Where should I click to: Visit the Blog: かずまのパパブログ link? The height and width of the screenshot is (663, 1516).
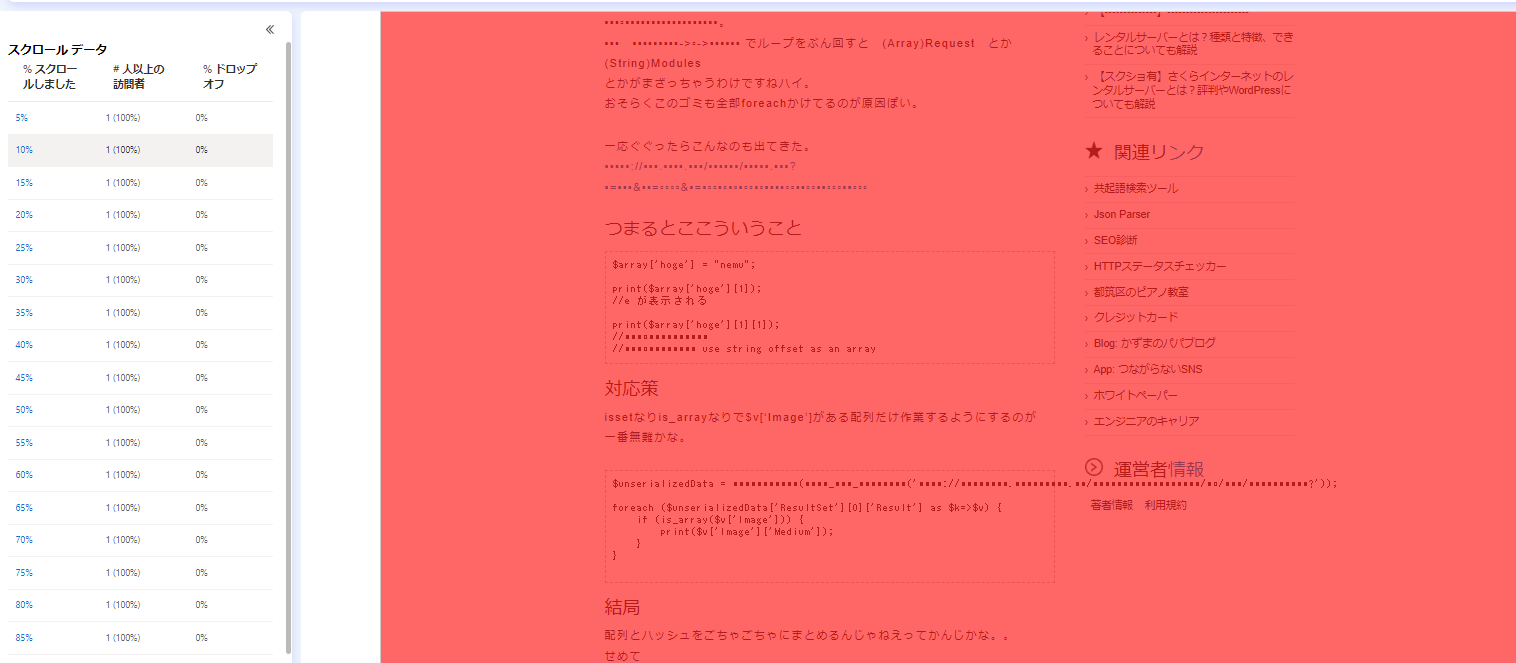coord(1154,343)
